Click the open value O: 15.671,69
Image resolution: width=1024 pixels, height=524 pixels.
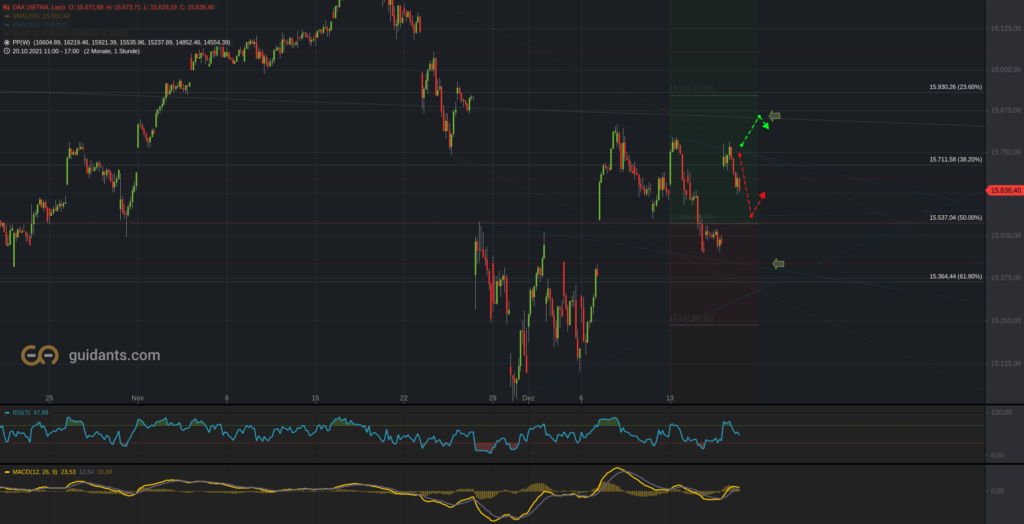coord(86,7)
